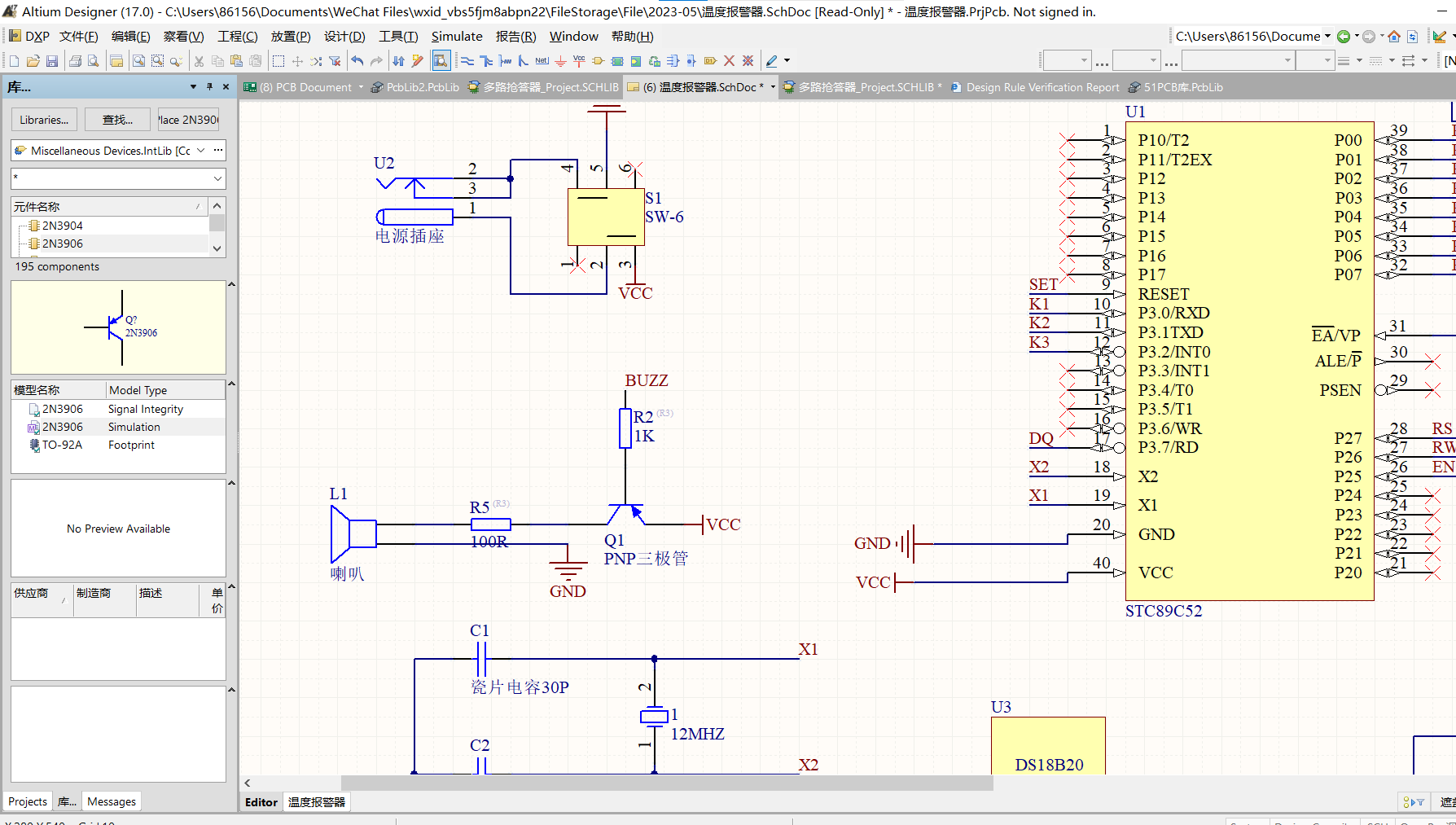Collapse the component symbol preview section
The height and width of the screenshot is (825, 1456).
click(x=231, y=284)
